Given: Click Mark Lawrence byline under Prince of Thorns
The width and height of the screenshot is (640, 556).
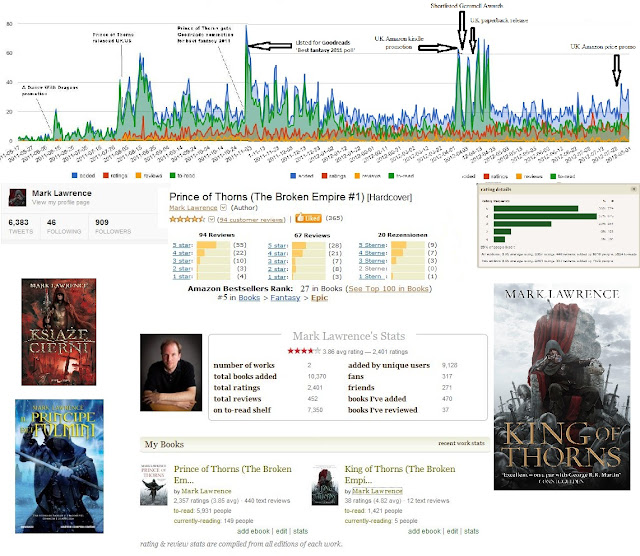Looking at the screenshot, I should pyautogui.click(x=206, y=491).
